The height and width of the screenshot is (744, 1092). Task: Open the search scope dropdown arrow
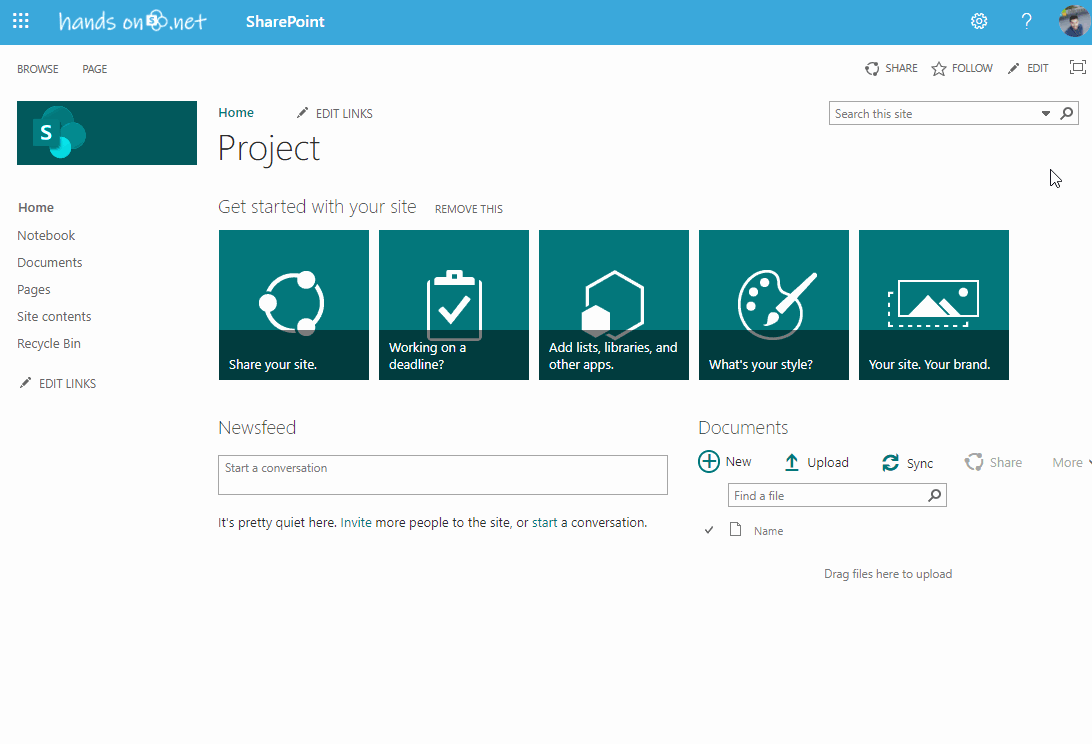1045,113
